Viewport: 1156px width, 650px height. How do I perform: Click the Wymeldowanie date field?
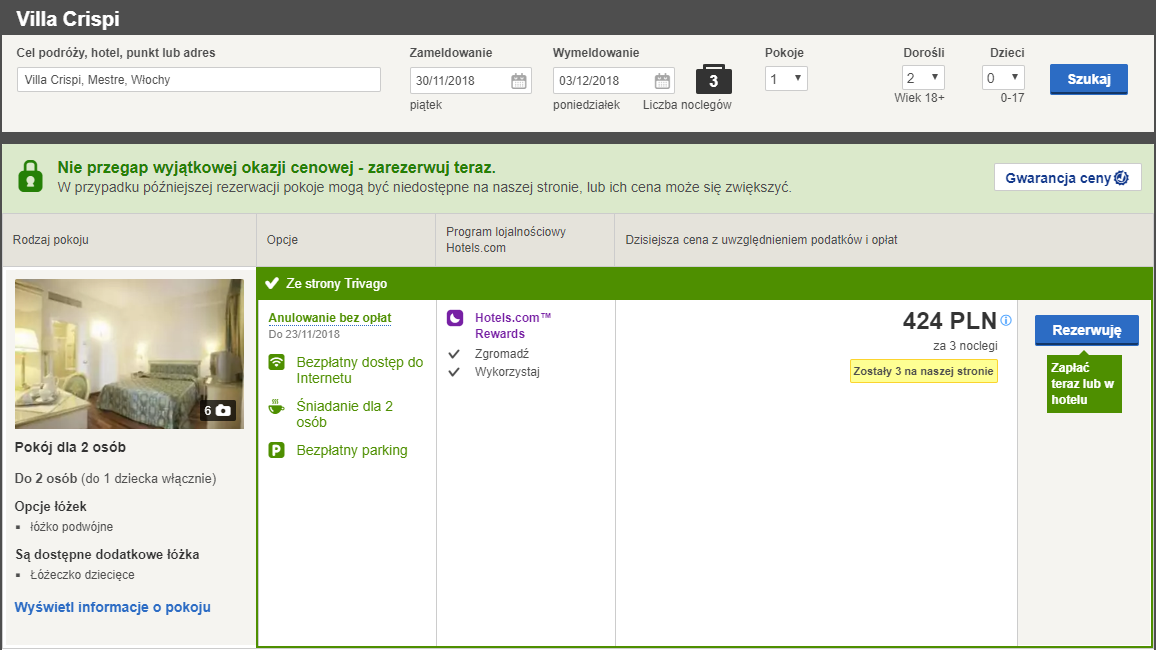[613, 80]
